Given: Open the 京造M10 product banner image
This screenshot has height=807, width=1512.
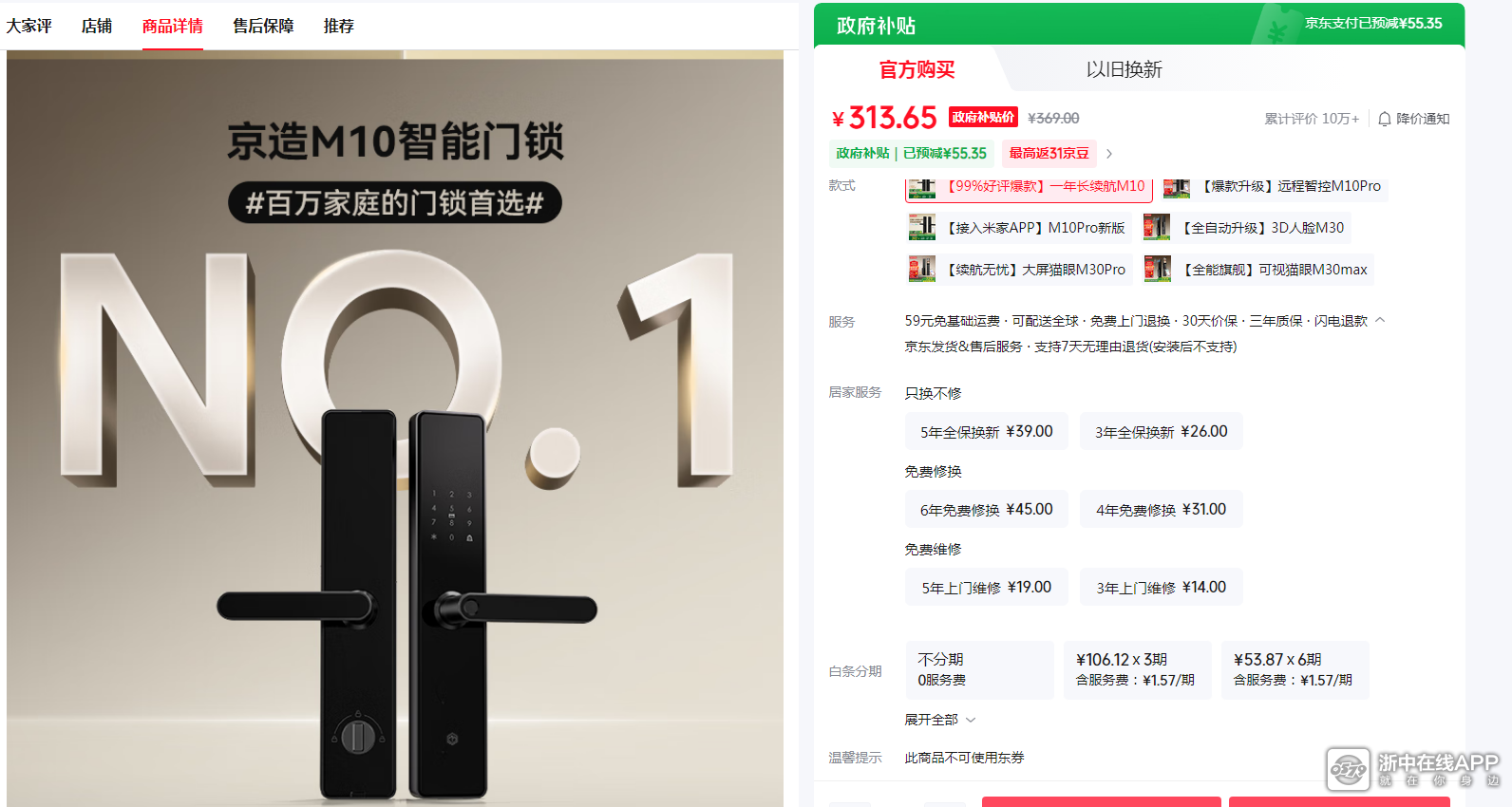Looking at the screenshot, I should click(395, 428).
